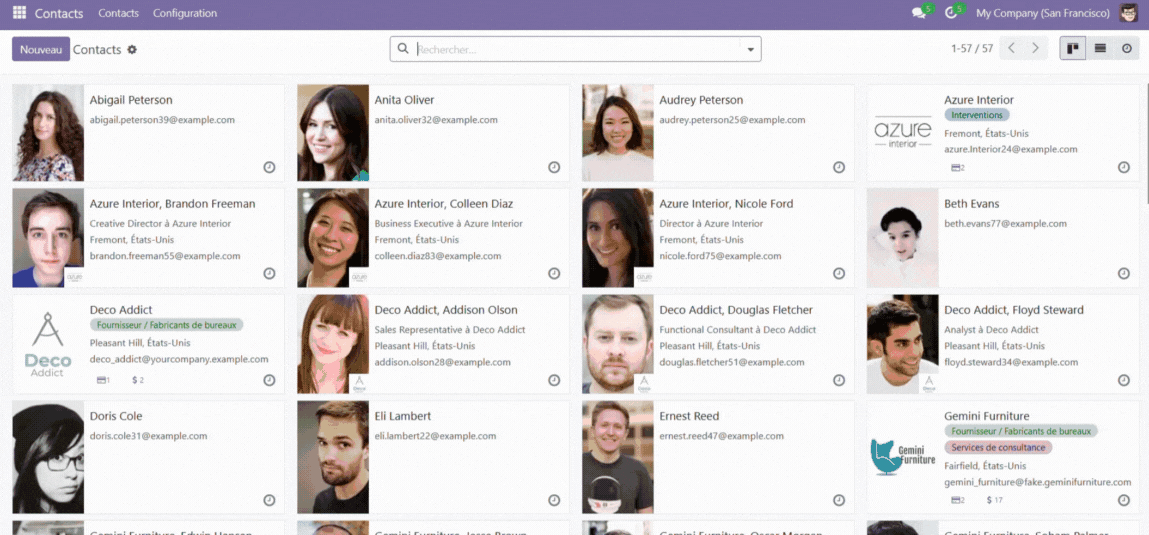The width and height of the screenshot is (1149, 535).
Task: Click the Beth Evans name
Action: pyautogui.click(x=972, y=204)
